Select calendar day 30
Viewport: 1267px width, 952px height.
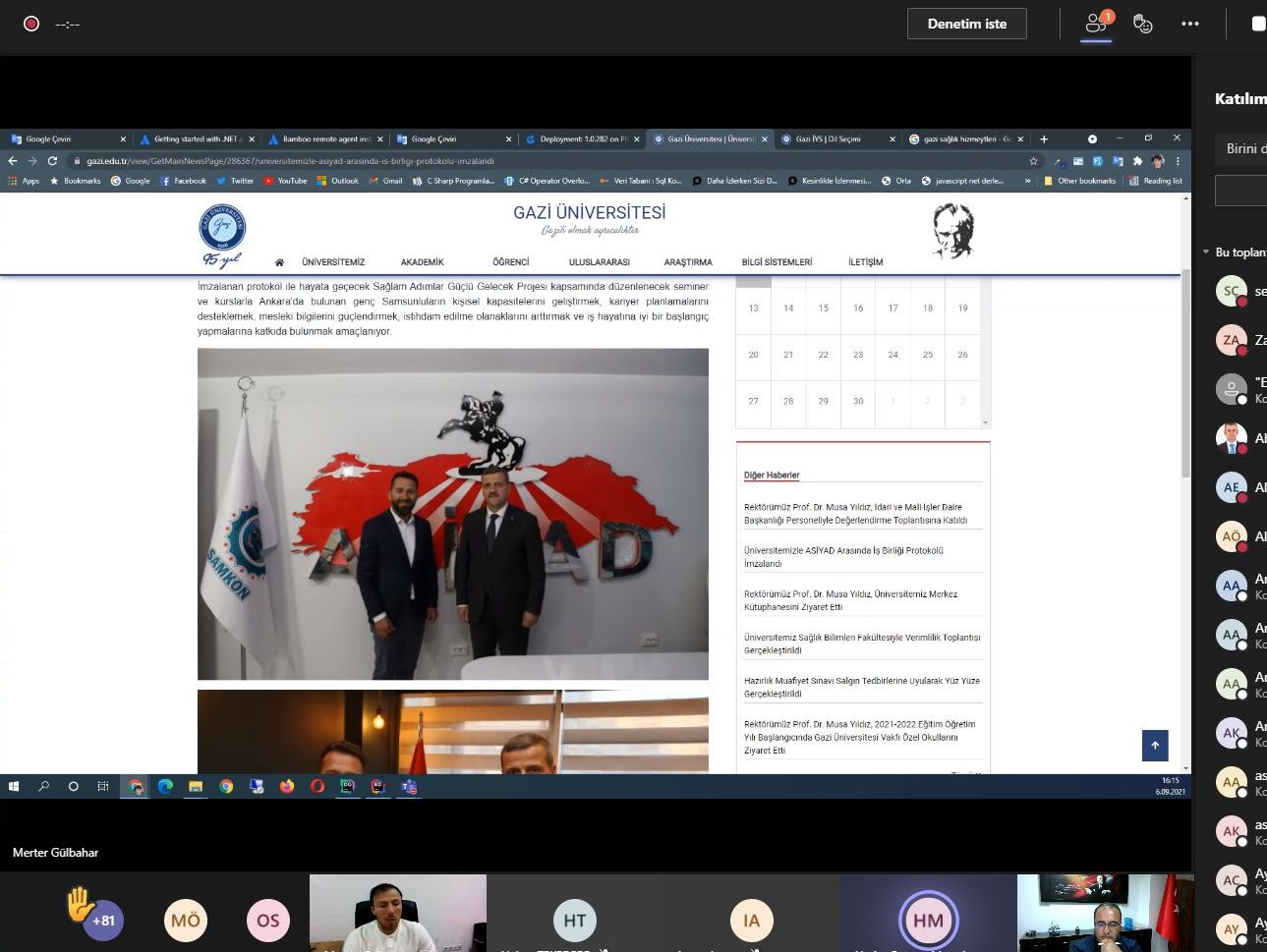point(858,401)
